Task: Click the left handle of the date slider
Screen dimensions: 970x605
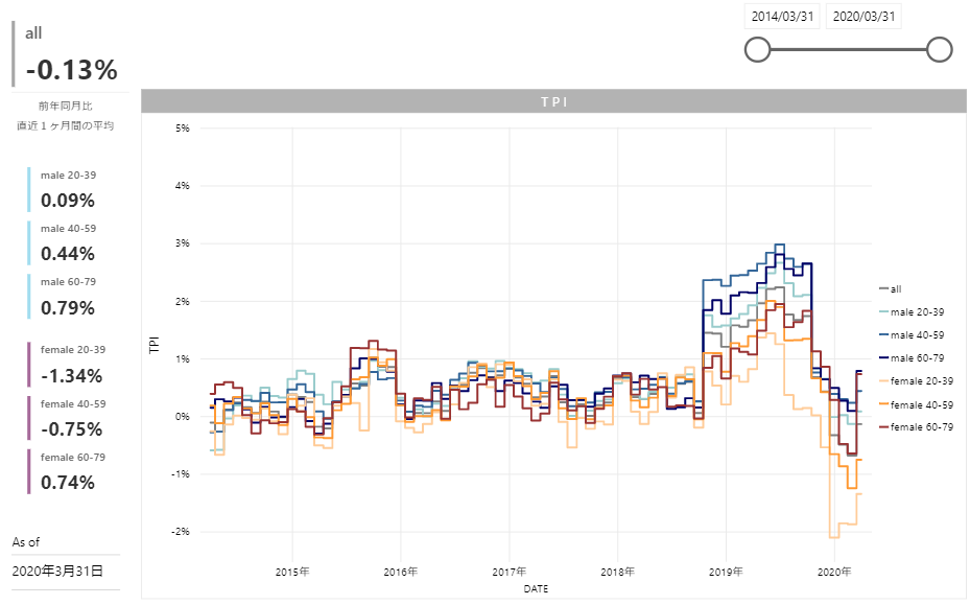Action: point(758,49)
